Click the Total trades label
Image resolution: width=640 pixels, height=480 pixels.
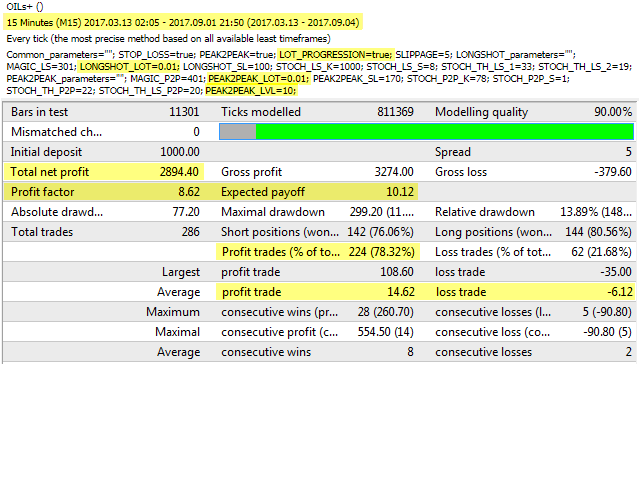[x=42, y=232]
